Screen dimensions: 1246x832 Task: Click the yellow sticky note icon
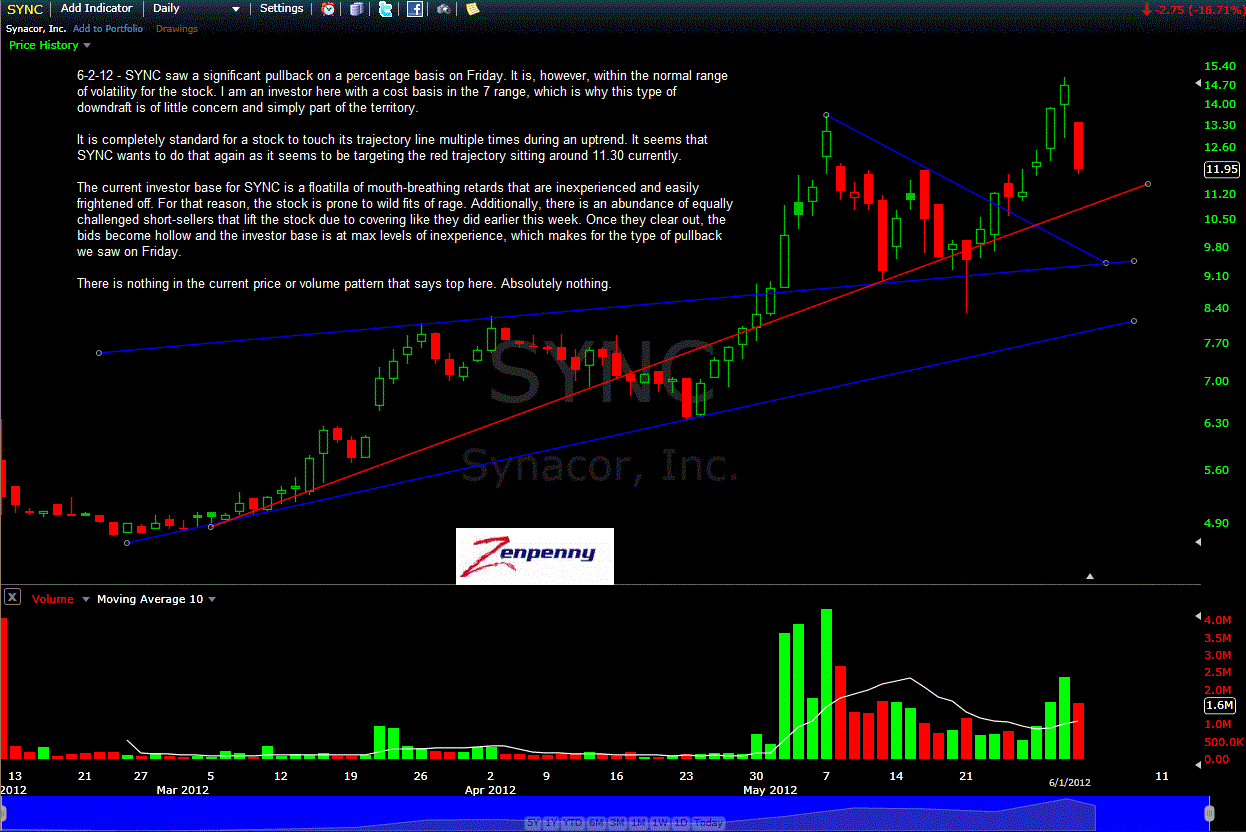(473, 9)
